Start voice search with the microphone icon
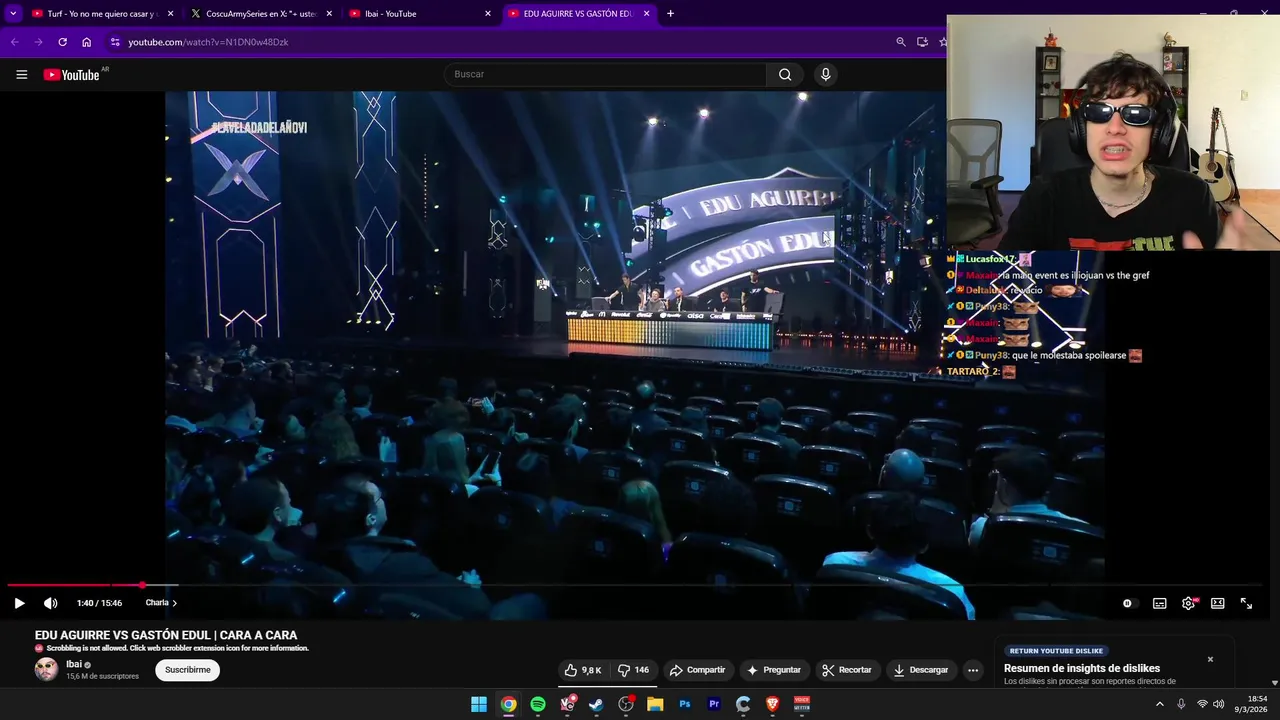The image size is (1280, 720). pos(825,74)
